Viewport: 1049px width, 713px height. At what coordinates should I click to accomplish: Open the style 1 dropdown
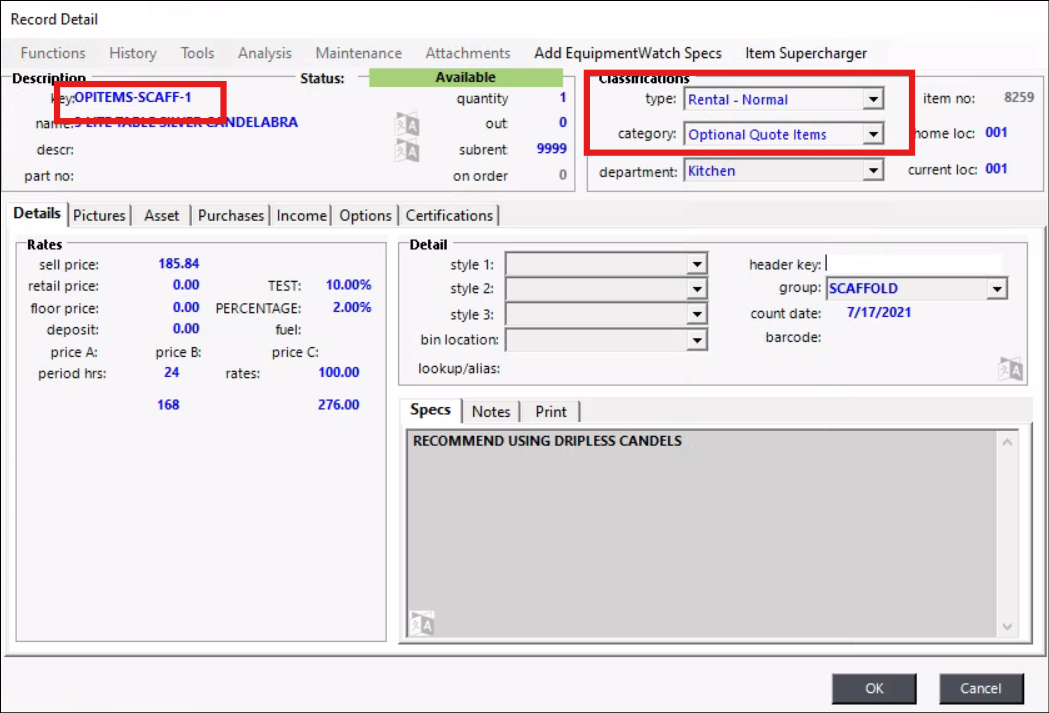coord(697,265)
